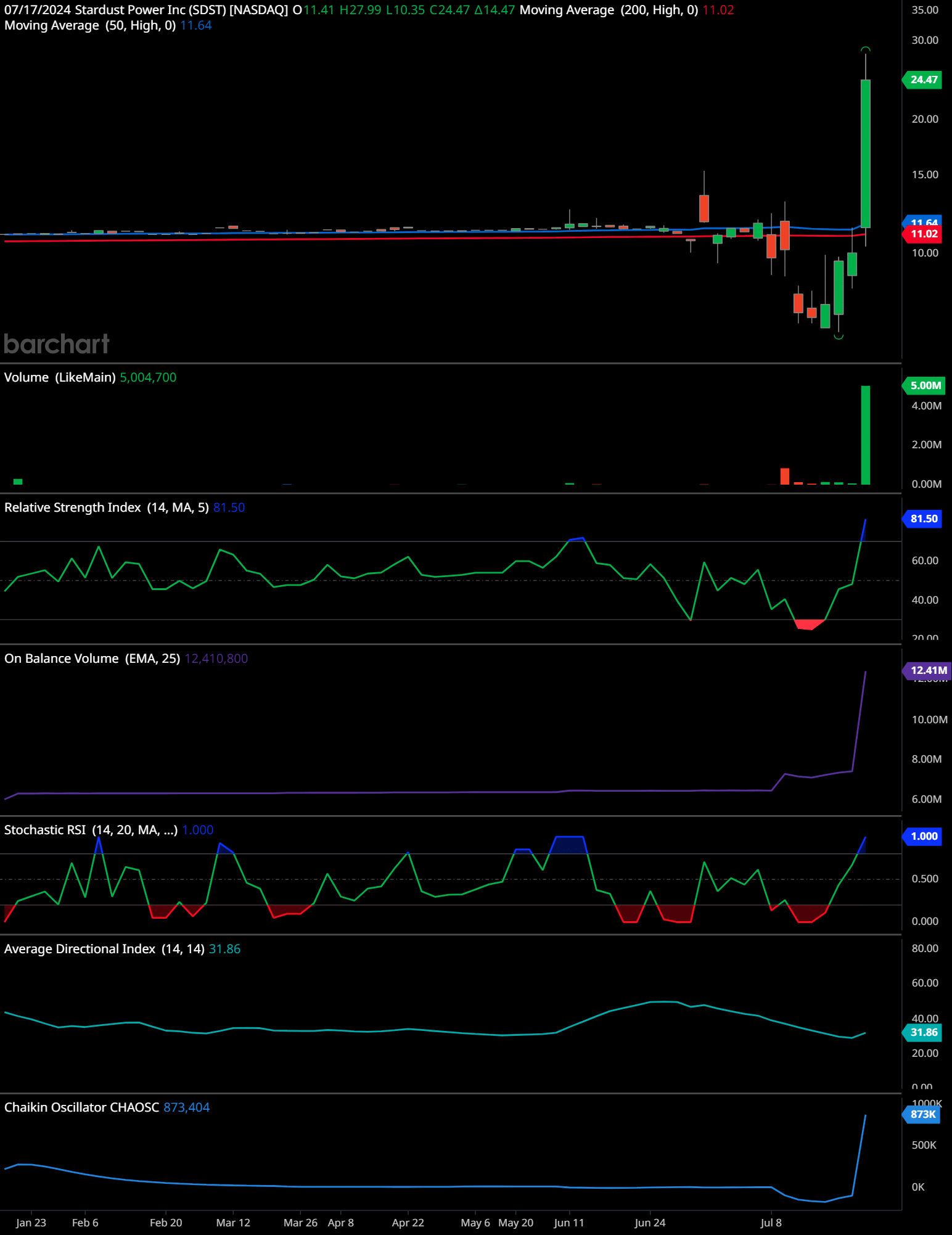Click the small green volume bar at chart start
This screenshot has width=952, height=1235.
coord(18,482)
